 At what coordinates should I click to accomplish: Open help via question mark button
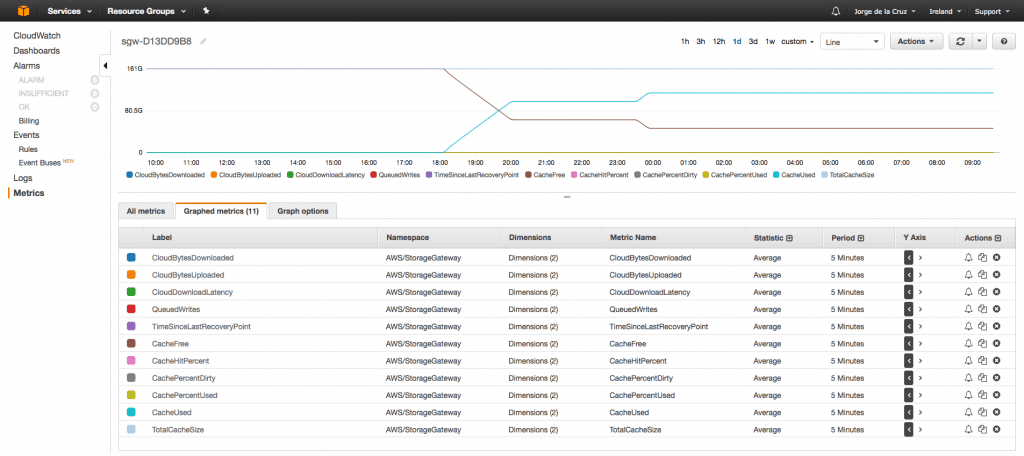[1004, 41]
